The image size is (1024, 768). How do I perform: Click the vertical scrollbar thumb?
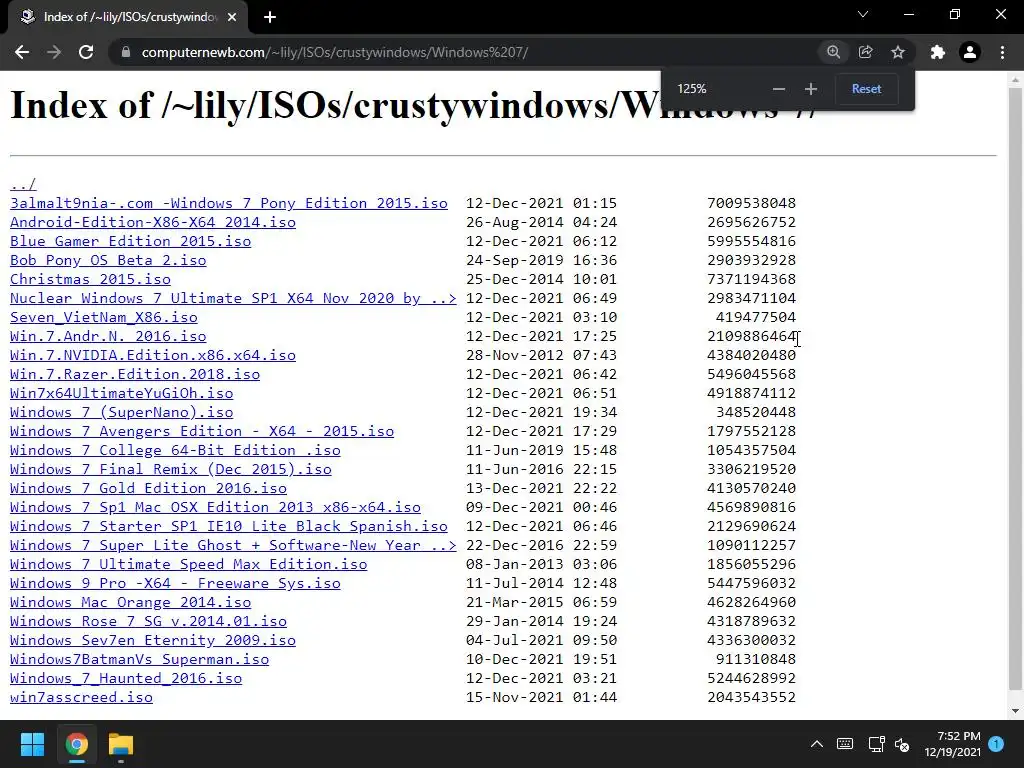[x=1015, y=388]
